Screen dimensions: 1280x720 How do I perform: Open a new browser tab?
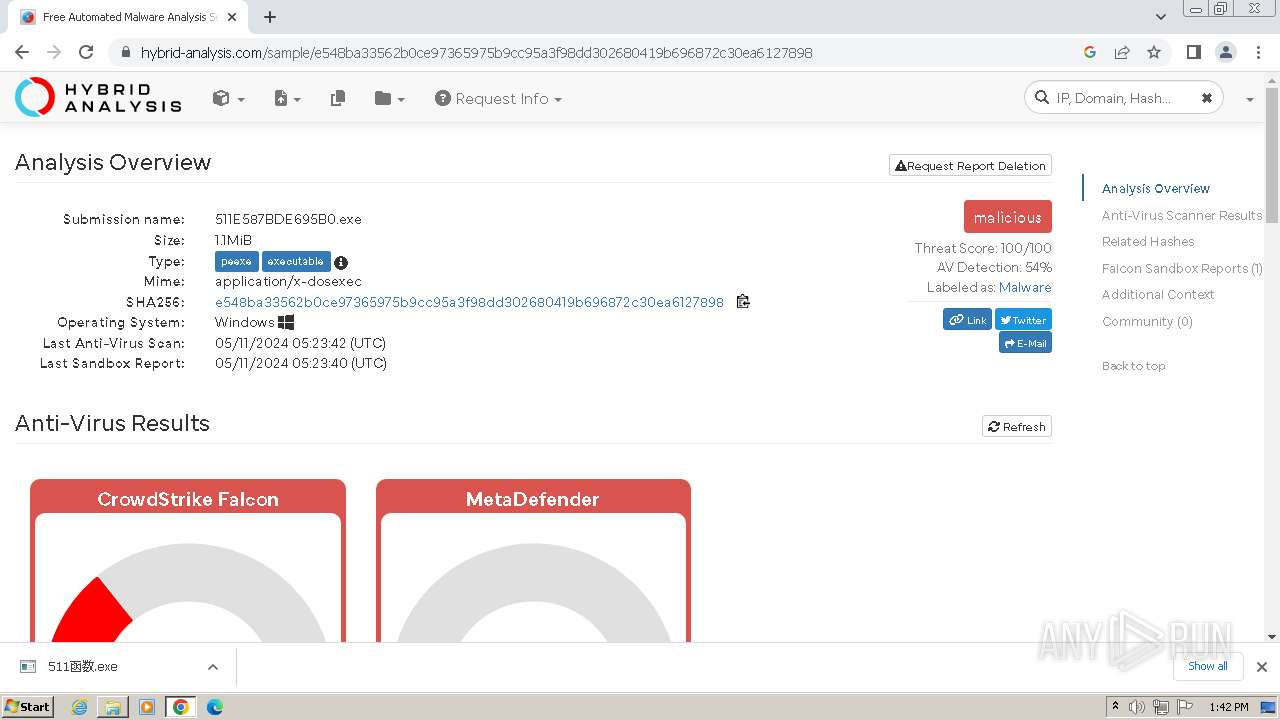[270, 17]
